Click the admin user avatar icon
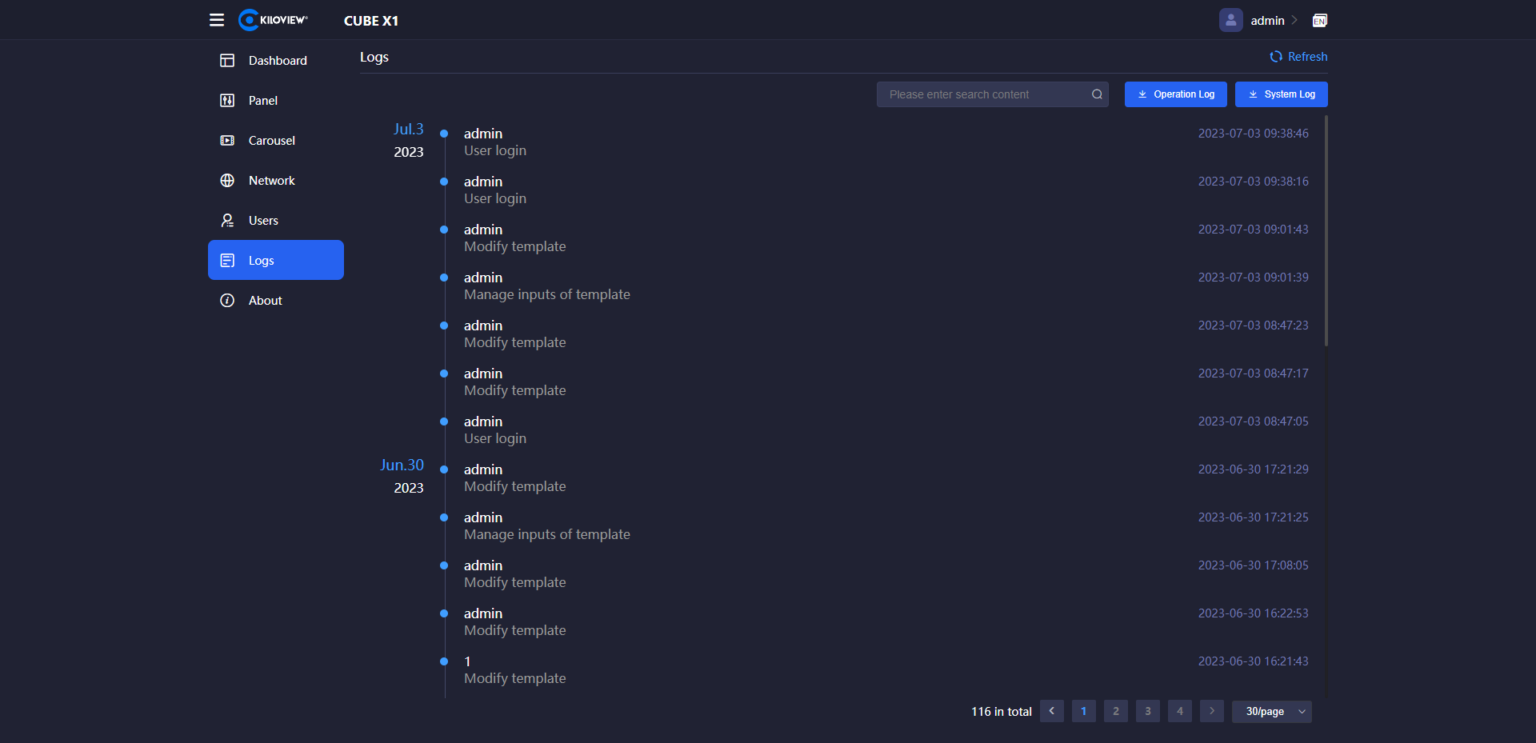This screenshot has height=743, width=1536. [1230, 20]
